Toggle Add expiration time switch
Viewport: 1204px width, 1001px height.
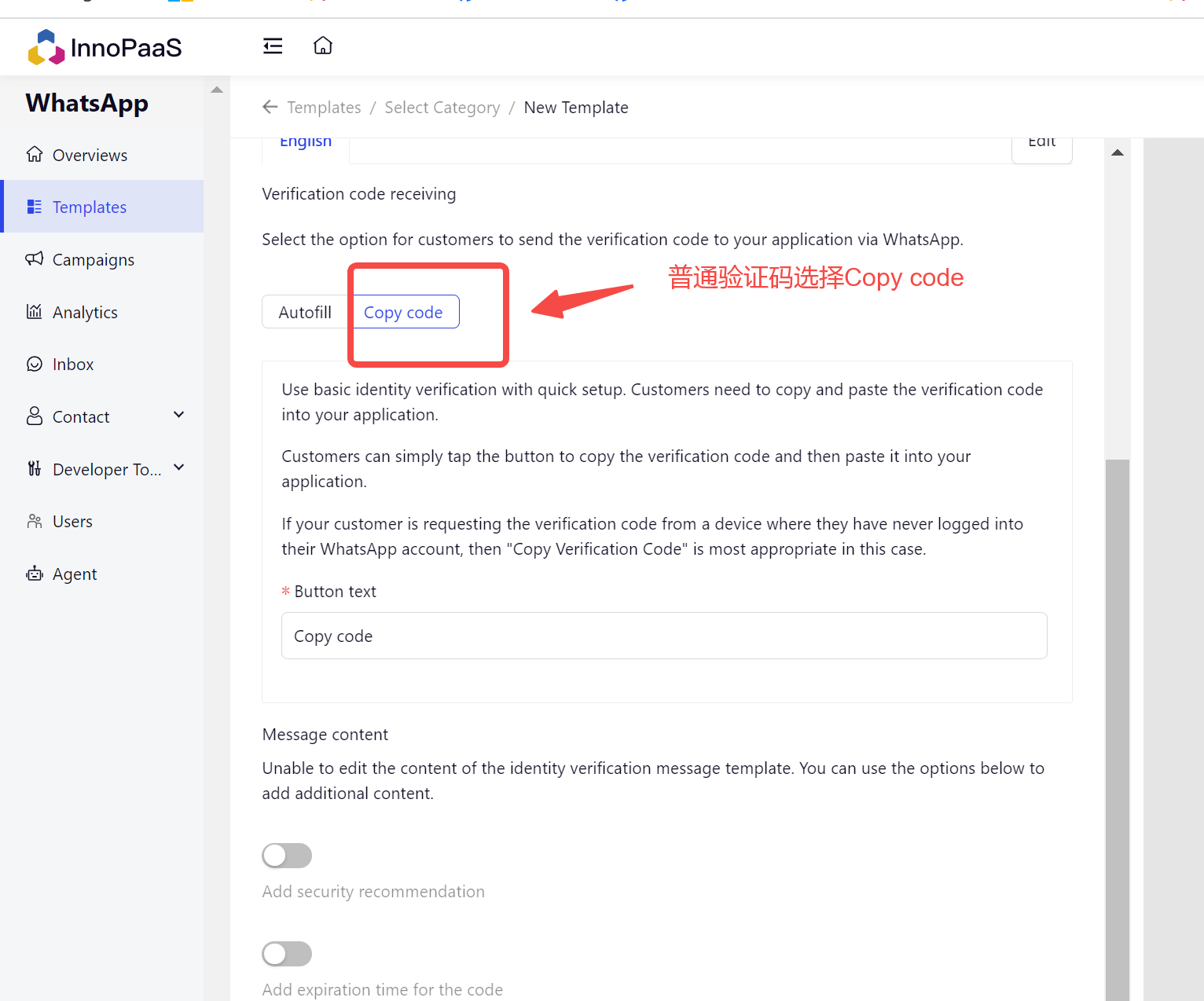coord(287,954)
